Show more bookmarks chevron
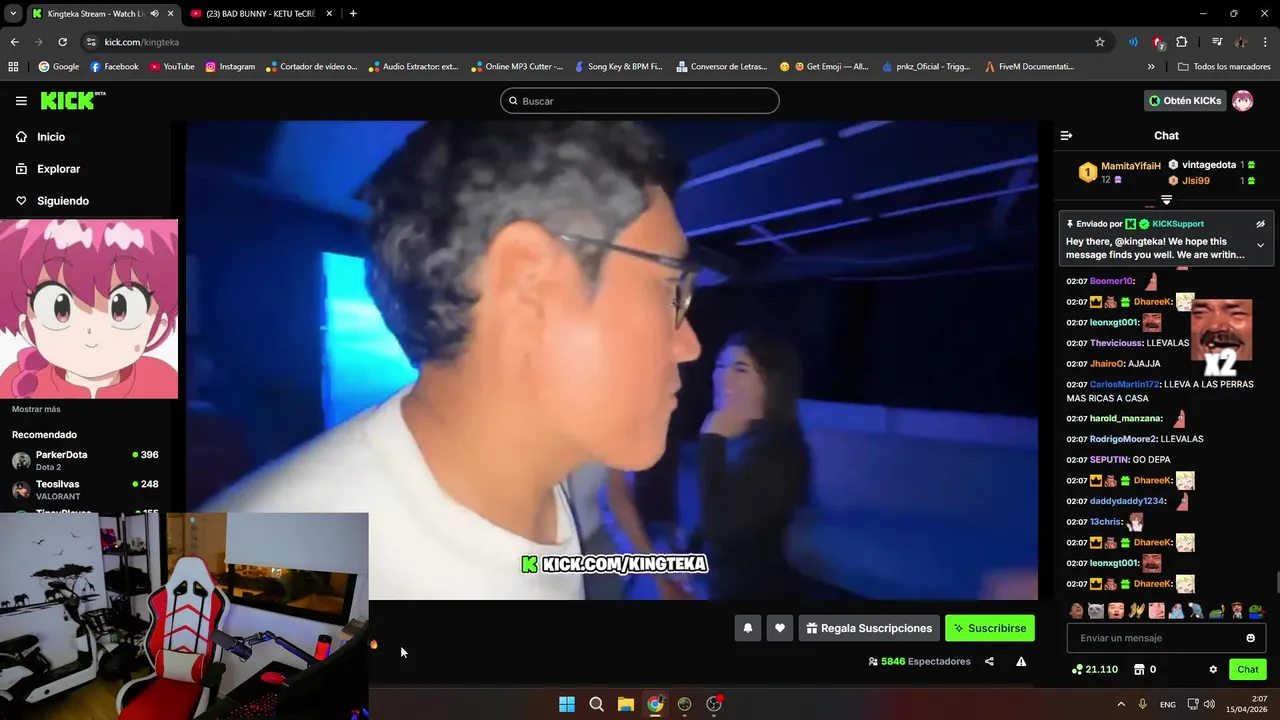The width and height of the screenshot is (1280, 720). tap(1151, 67)
